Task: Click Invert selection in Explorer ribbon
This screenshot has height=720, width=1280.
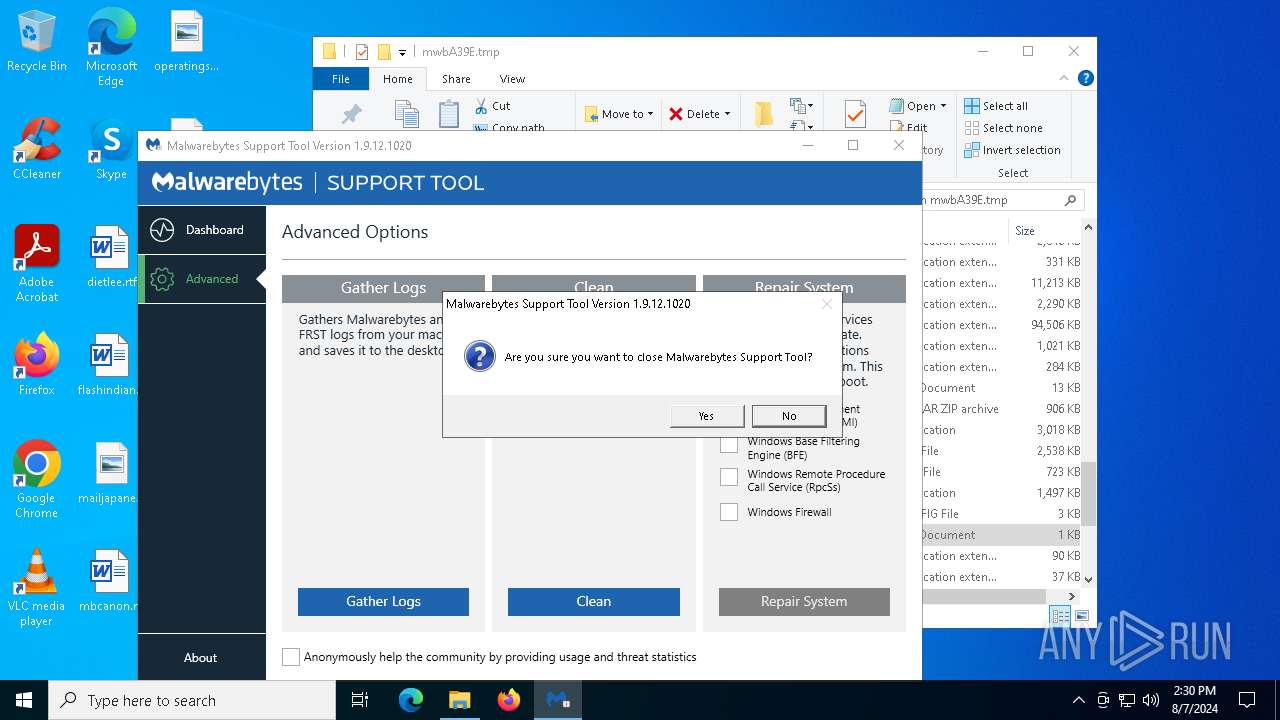Action: (x=1012, y=150)
